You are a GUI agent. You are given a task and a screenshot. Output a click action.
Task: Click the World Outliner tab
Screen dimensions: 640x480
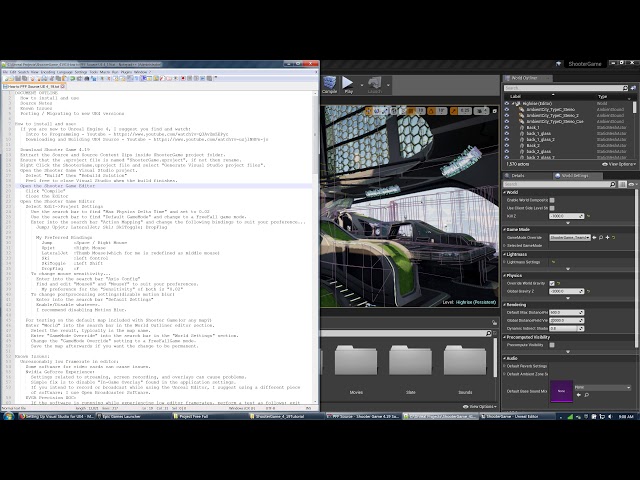point(524,78)
